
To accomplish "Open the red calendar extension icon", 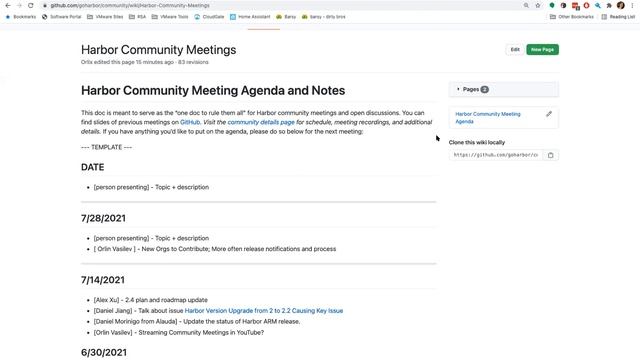I will [x=575, y=5].
